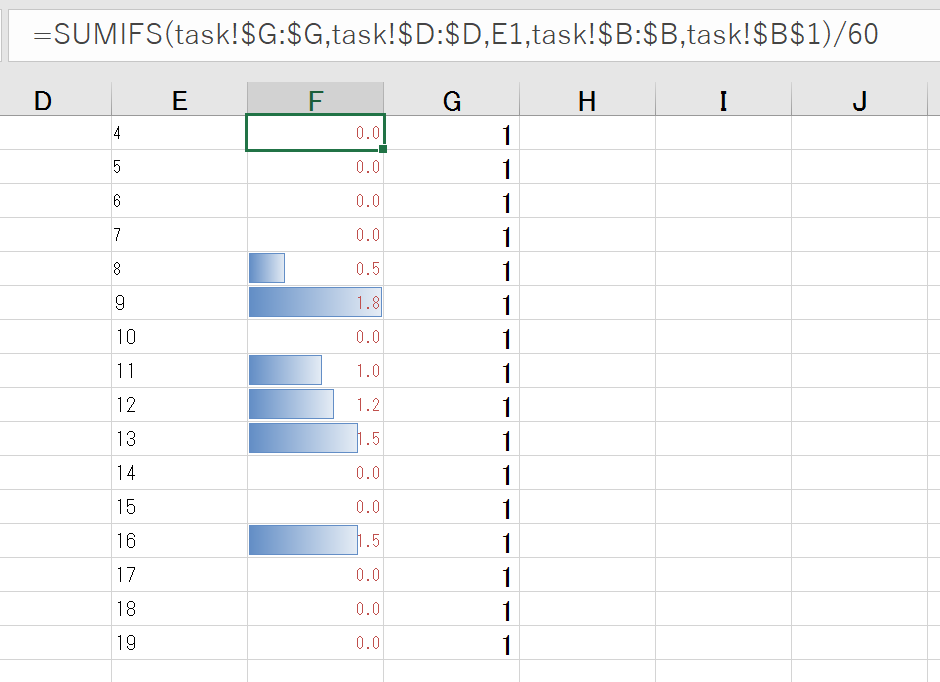Select column F header
The height and width of the screenshot is (682, 940).
point(315,99)
